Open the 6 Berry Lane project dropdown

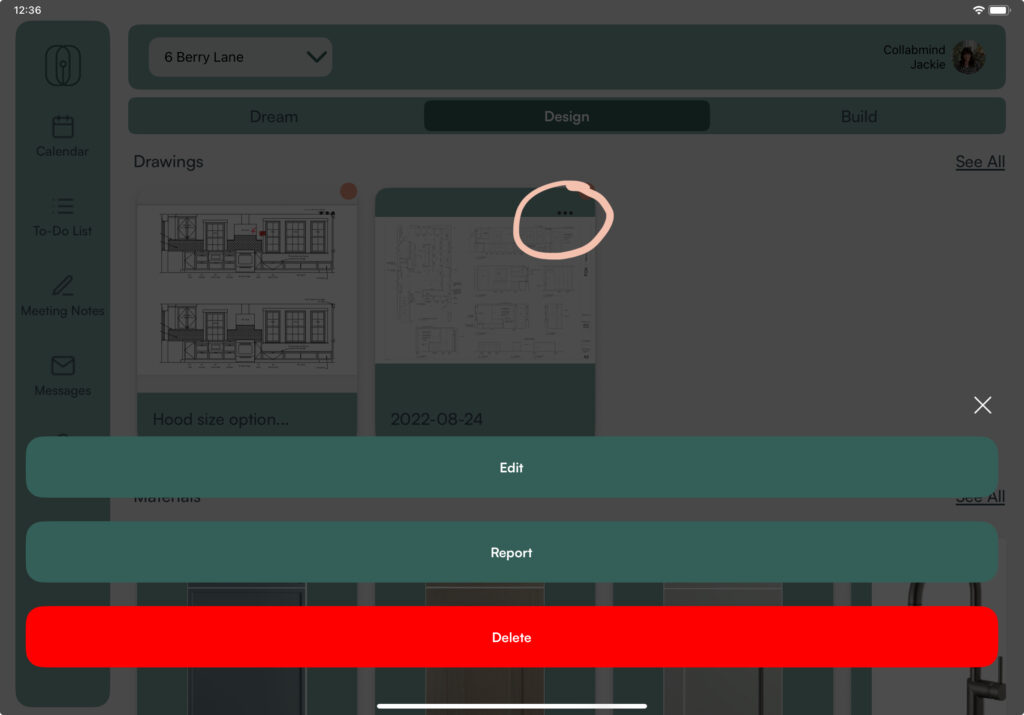[240, 58]
